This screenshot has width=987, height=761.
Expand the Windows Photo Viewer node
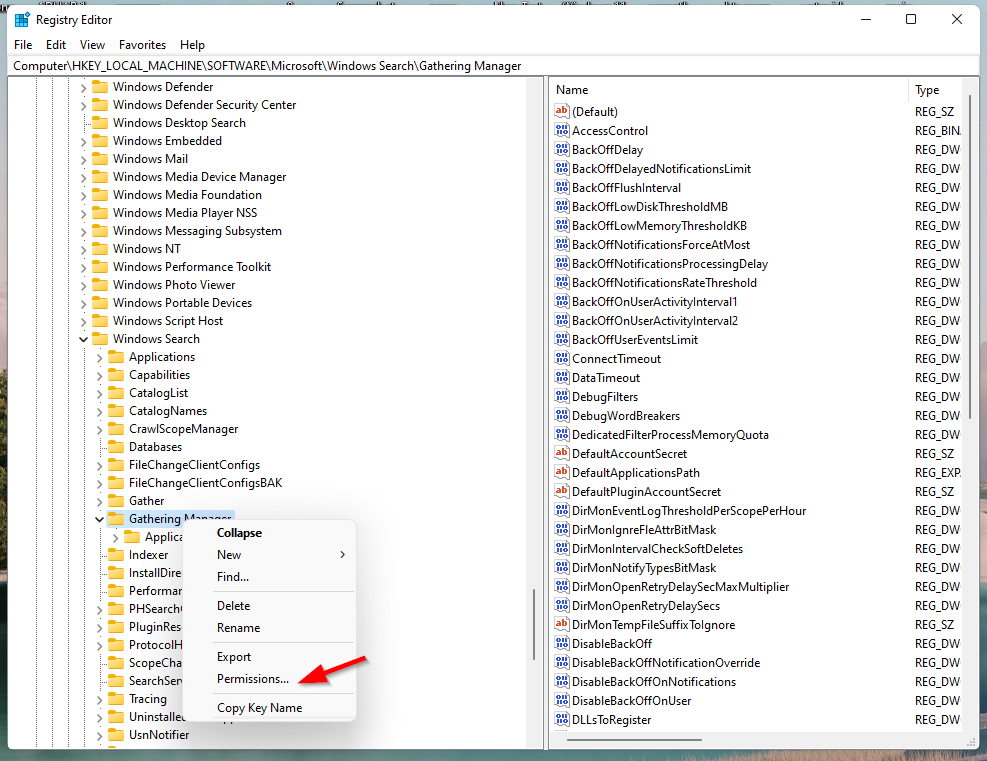tap(83, 285)
